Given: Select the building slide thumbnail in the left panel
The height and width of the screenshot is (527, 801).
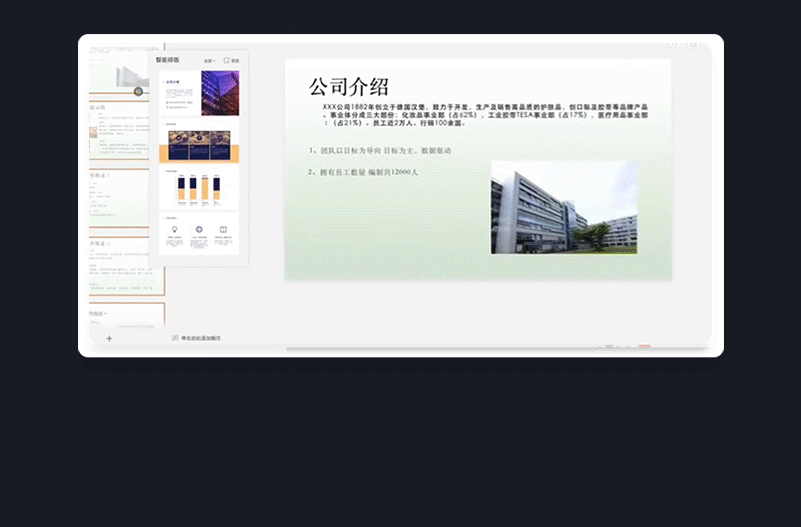Looking at the screenshot, I should (x=120, y=71).
